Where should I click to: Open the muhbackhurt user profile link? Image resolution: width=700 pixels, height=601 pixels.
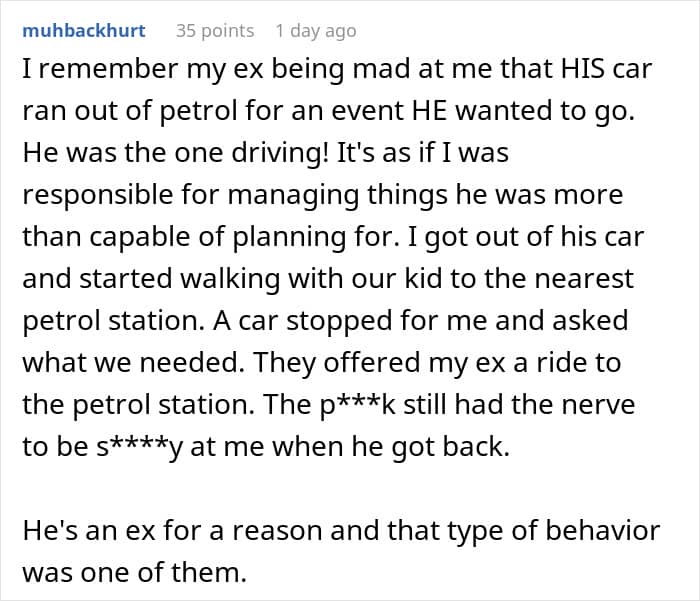[83, 31]
